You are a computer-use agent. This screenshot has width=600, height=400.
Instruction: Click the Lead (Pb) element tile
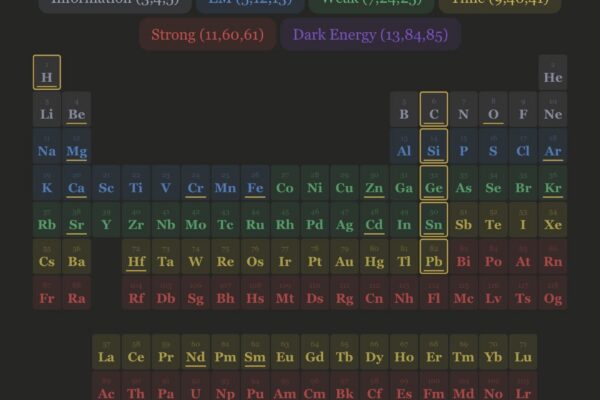tap(434, 258)
